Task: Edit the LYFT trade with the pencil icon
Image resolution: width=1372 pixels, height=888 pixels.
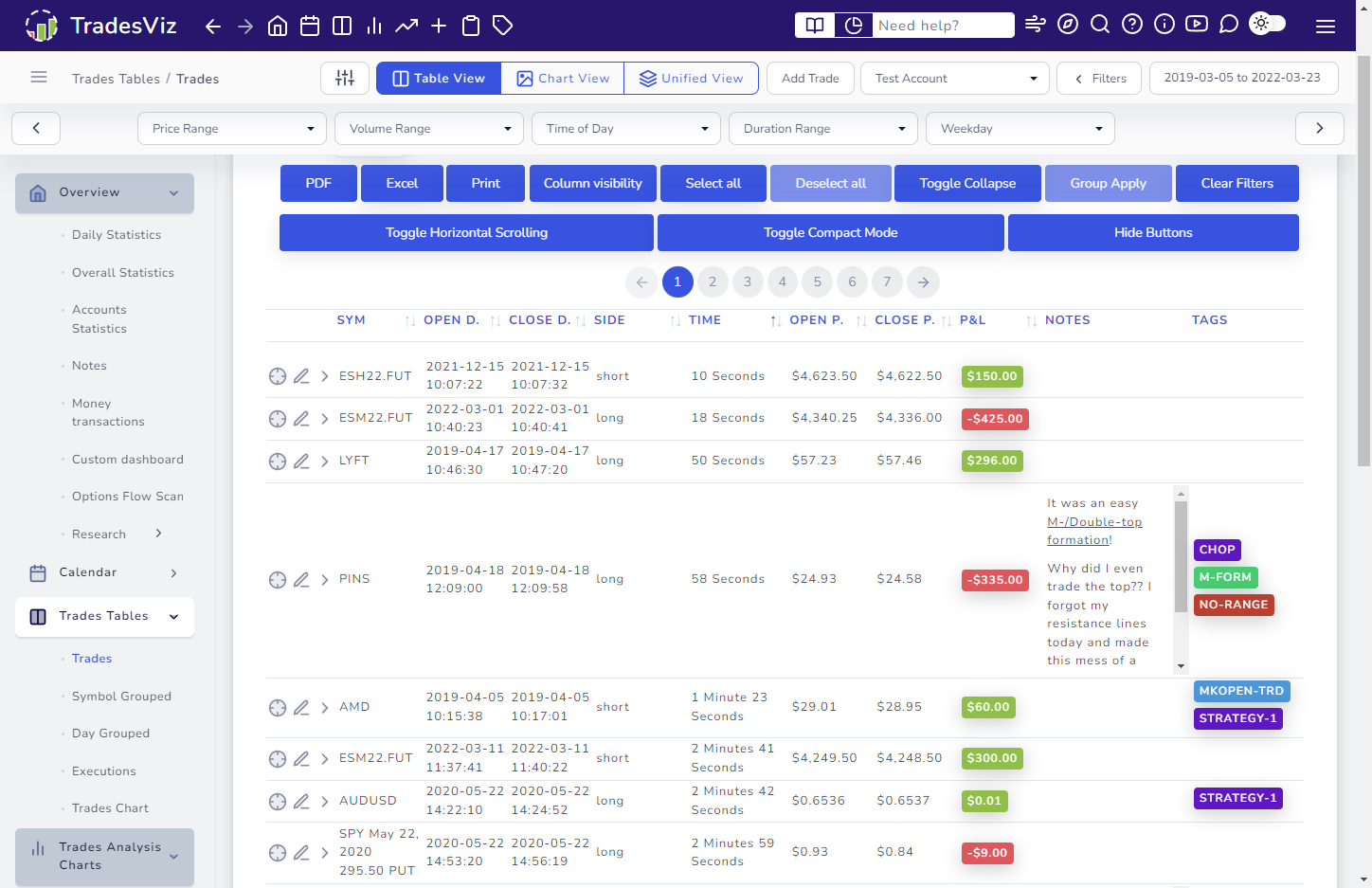Action: coord(301,462)
